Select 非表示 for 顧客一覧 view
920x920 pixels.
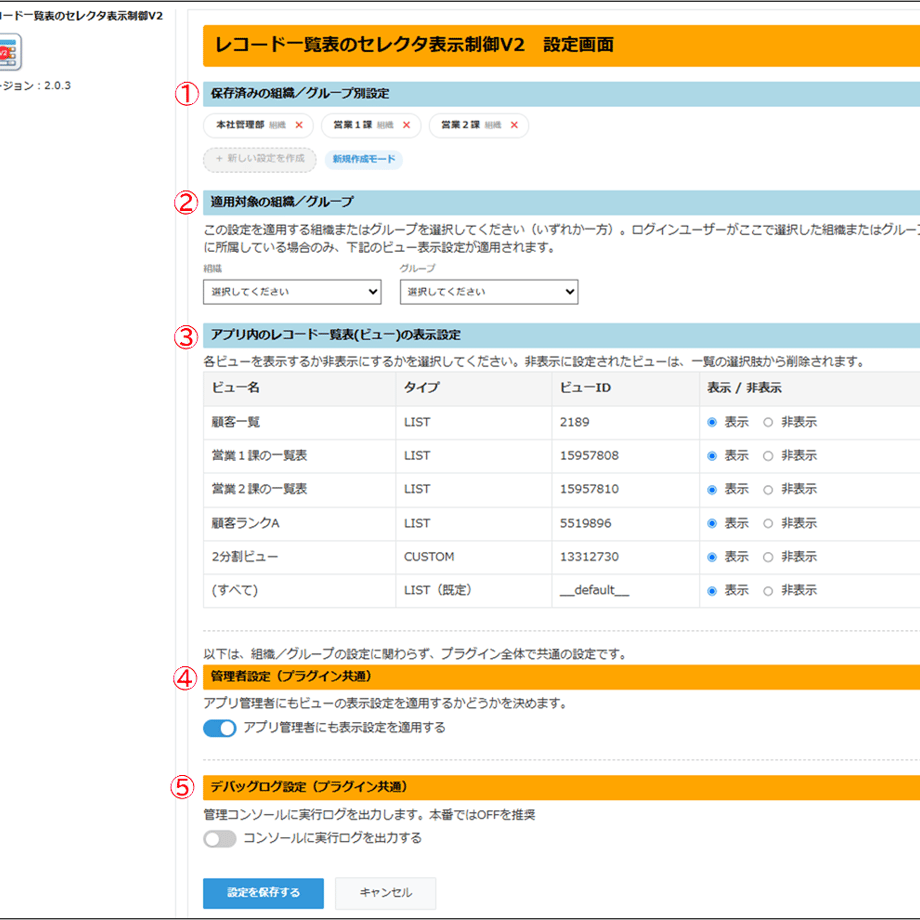click(768, 422)
